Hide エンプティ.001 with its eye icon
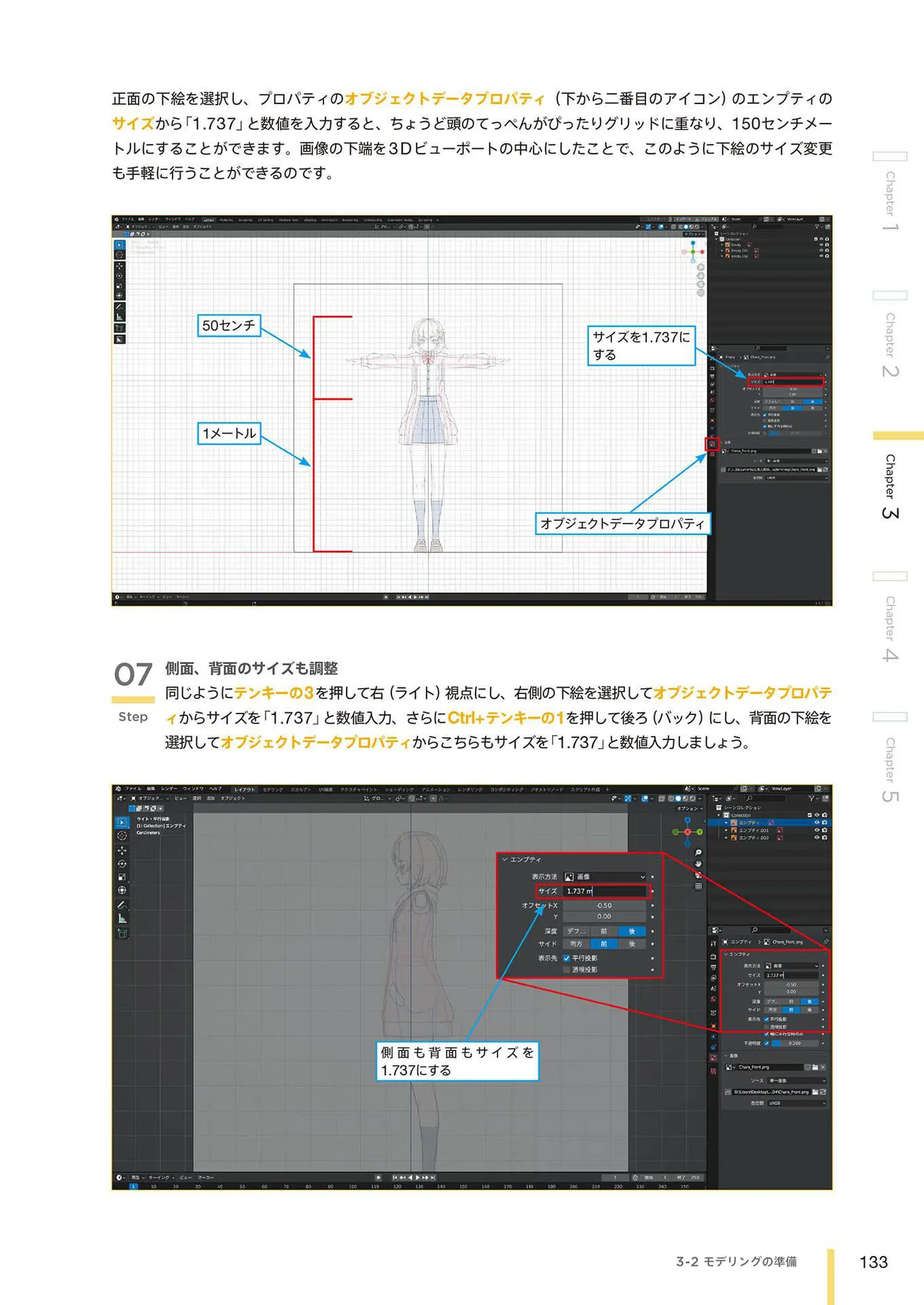 pos(817,831)
